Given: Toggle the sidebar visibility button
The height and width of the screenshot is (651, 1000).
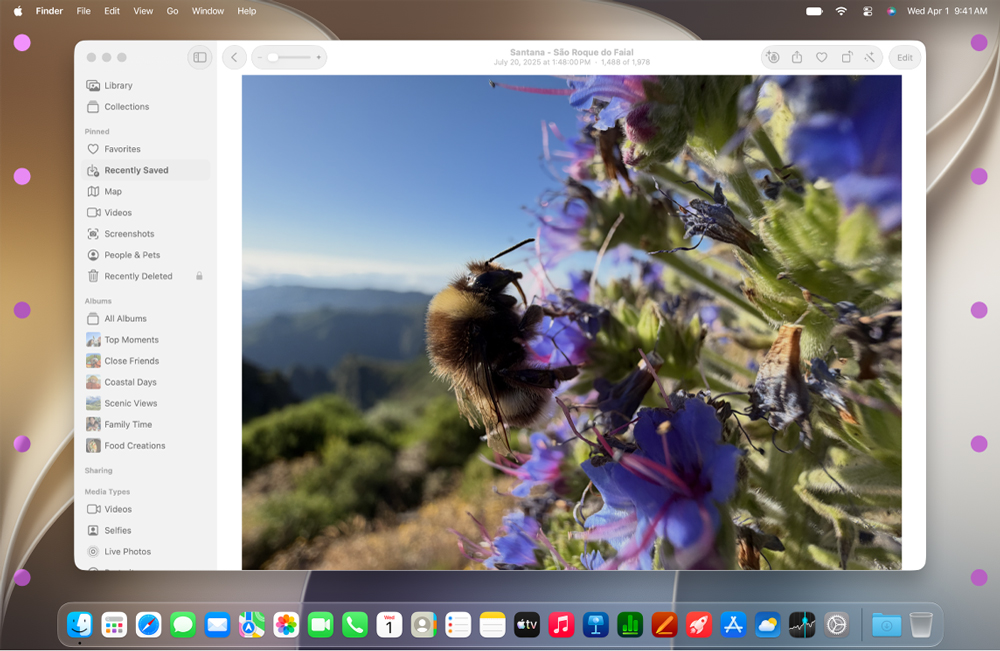Looking at the screenshot, I should pos(200,57).
